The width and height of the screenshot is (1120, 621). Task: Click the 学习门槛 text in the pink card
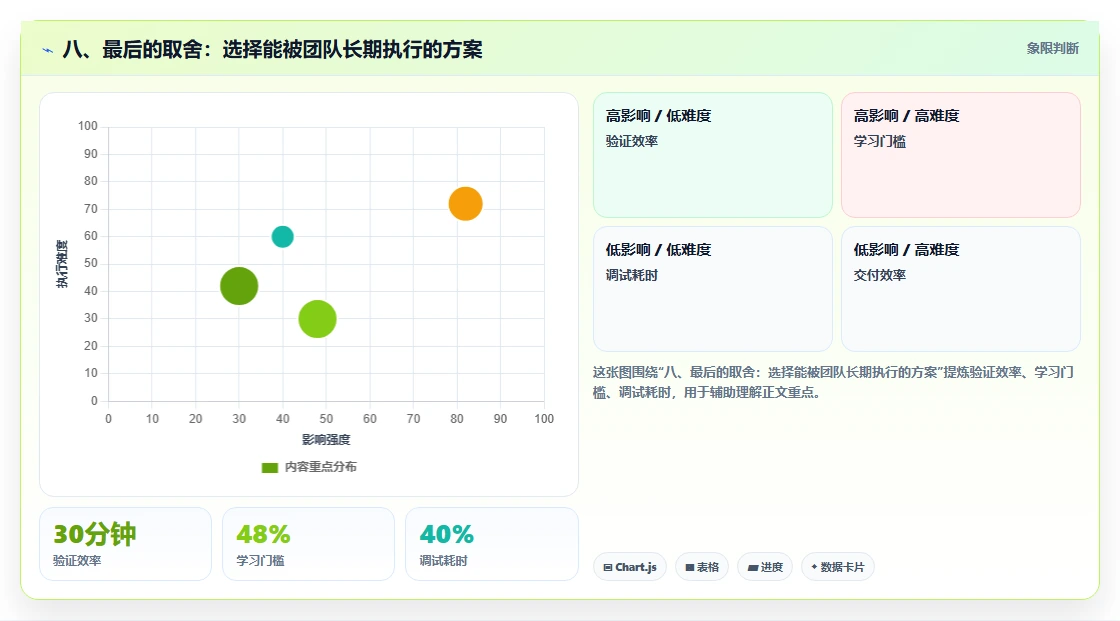click(880, 141)
